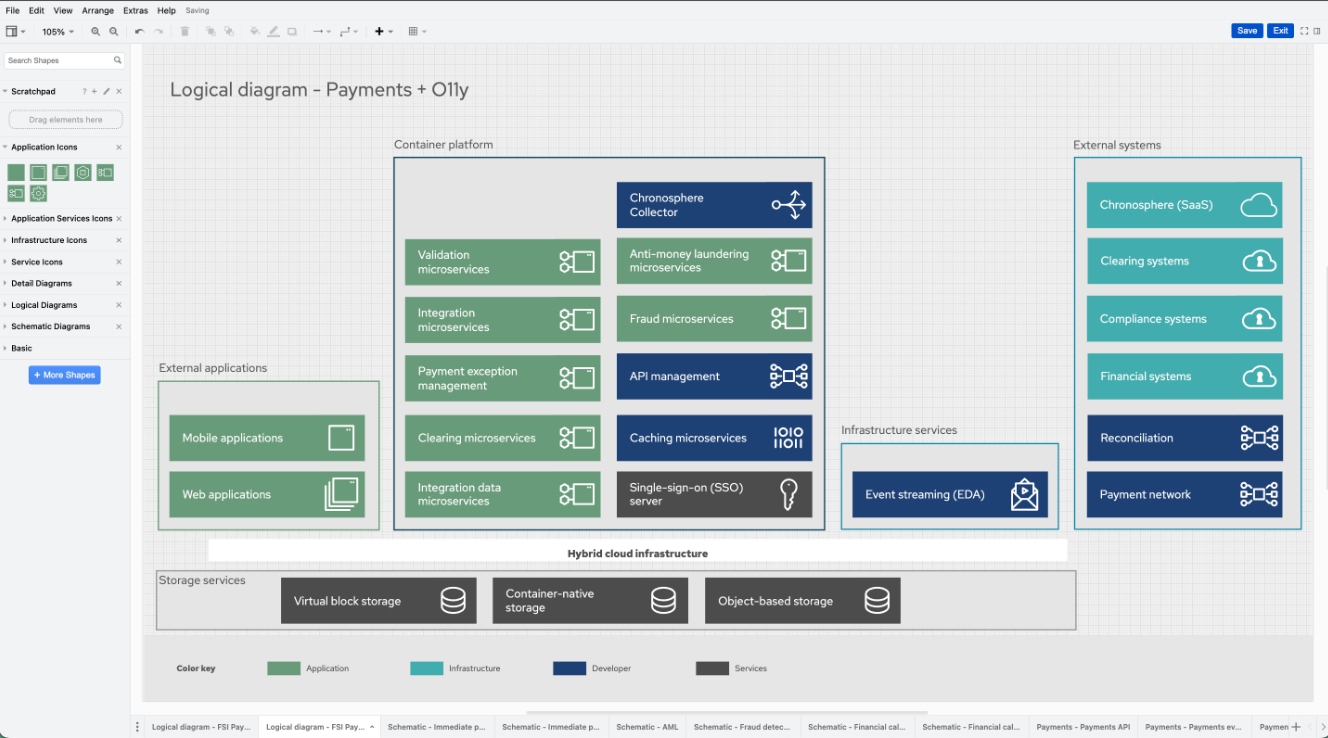Click the redo arrow icon
The image size is (1328, 738).
(158, 31)
